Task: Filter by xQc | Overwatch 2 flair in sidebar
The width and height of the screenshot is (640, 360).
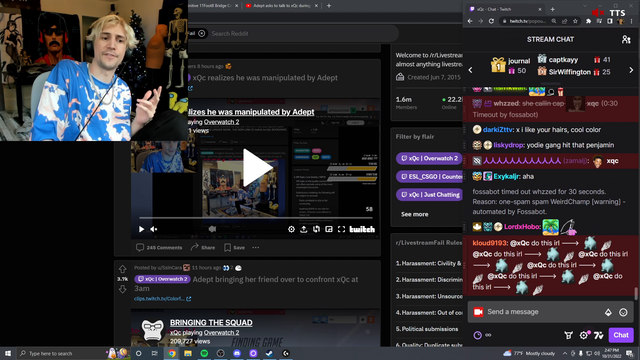Action: (429, 158)
